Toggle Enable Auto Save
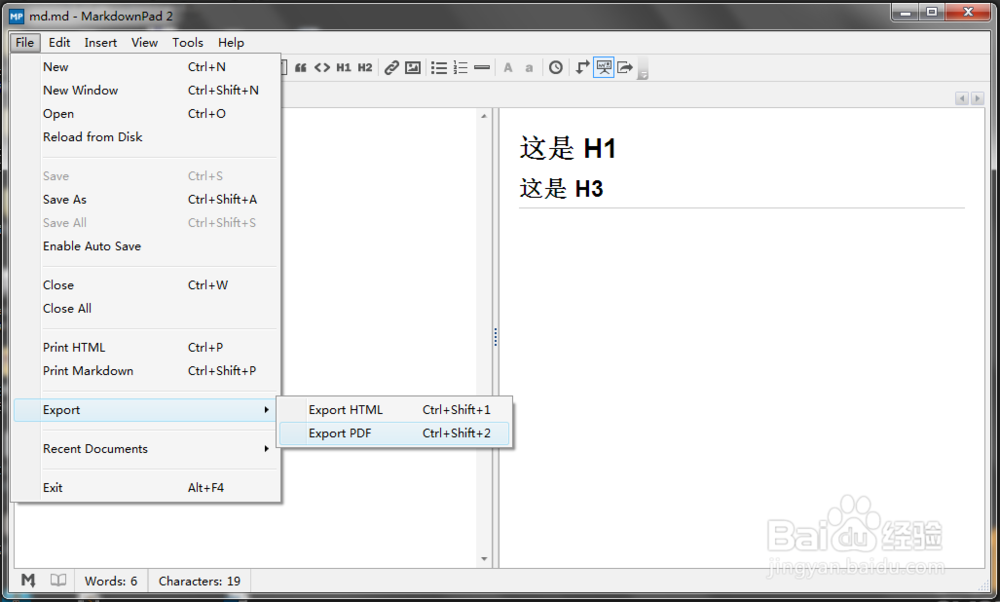 tap(147, 246)
